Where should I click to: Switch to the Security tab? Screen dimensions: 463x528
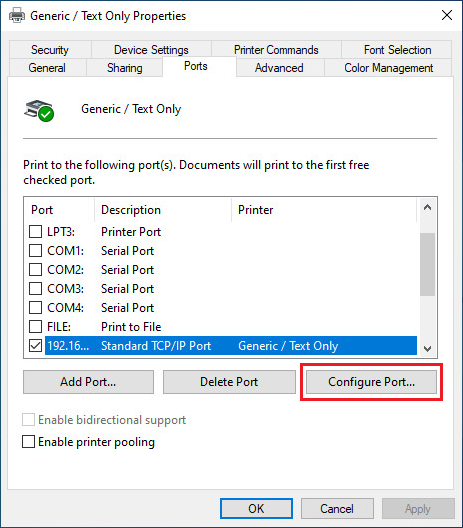[x=50, y=50]
